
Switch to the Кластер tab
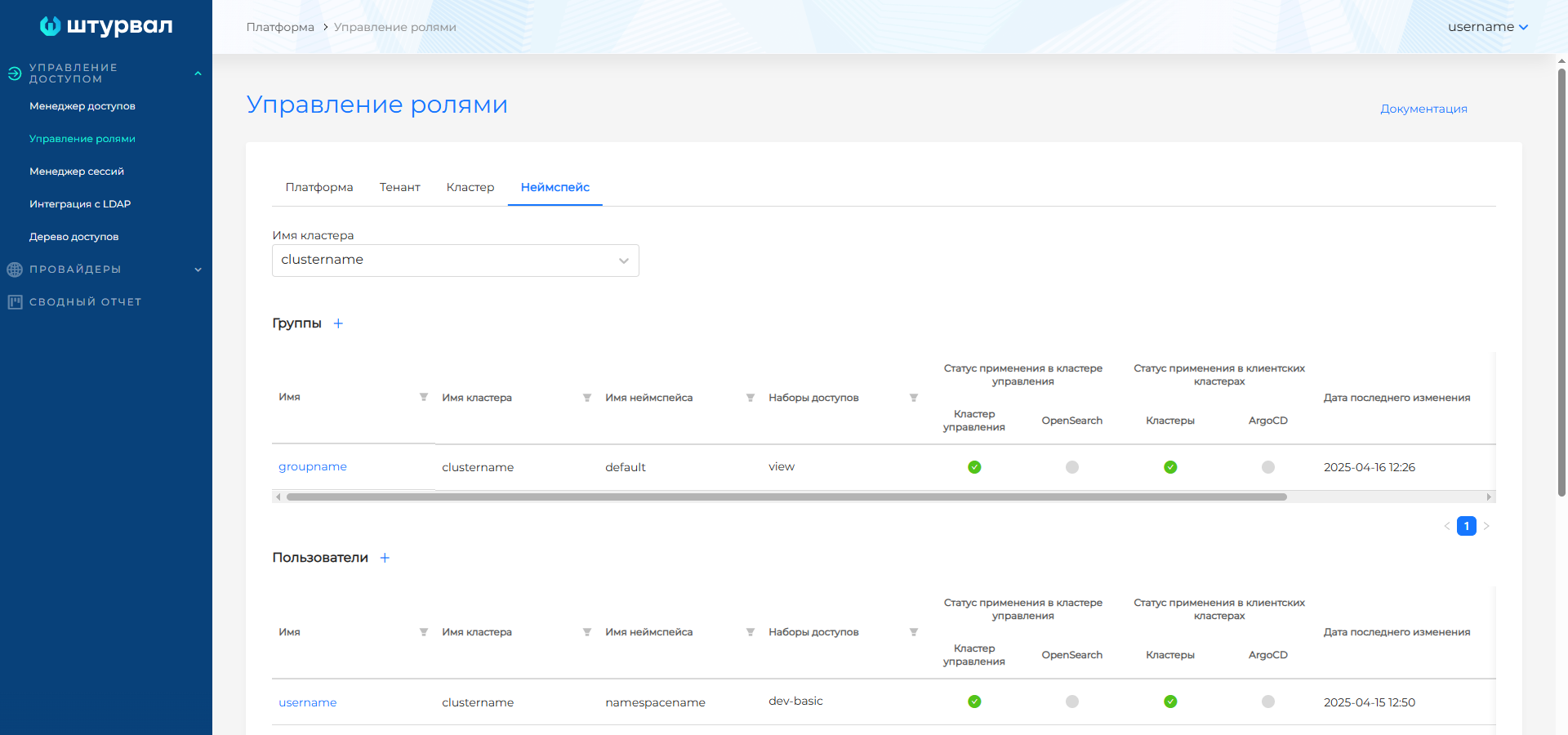470,187
